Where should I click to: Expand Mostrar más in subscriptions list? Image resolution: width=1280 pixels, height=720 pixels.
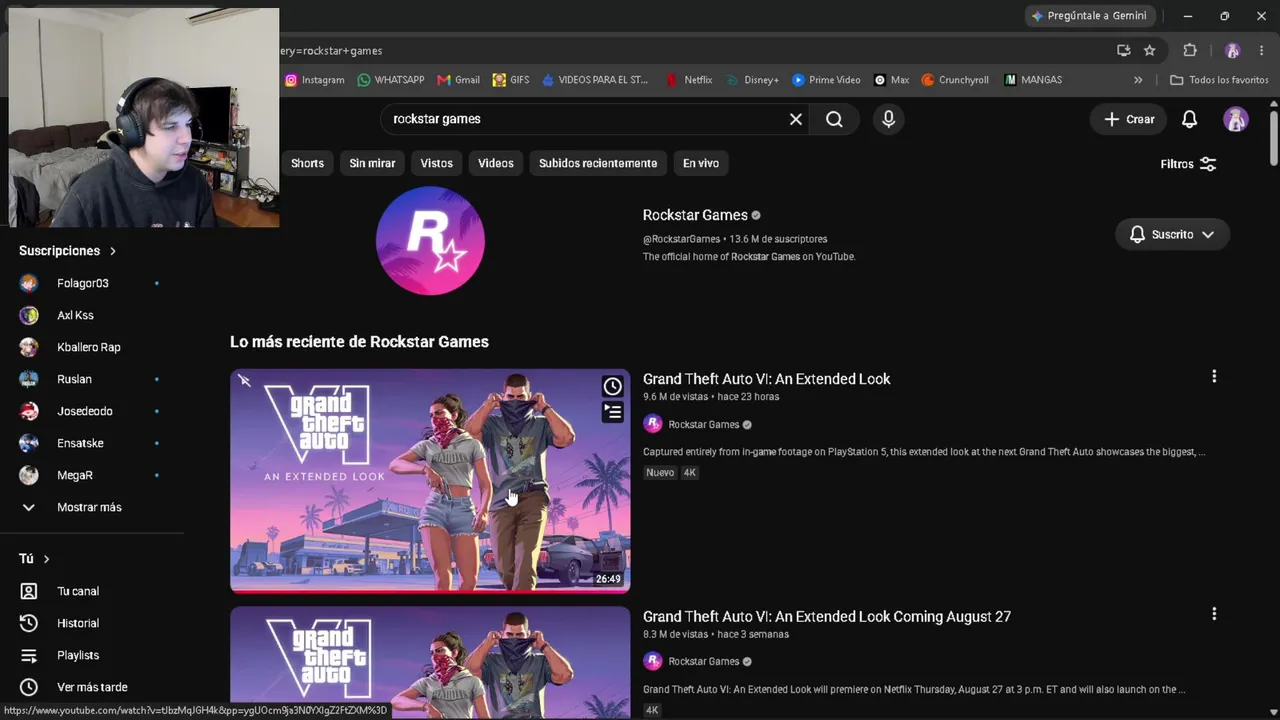(91, 507)
